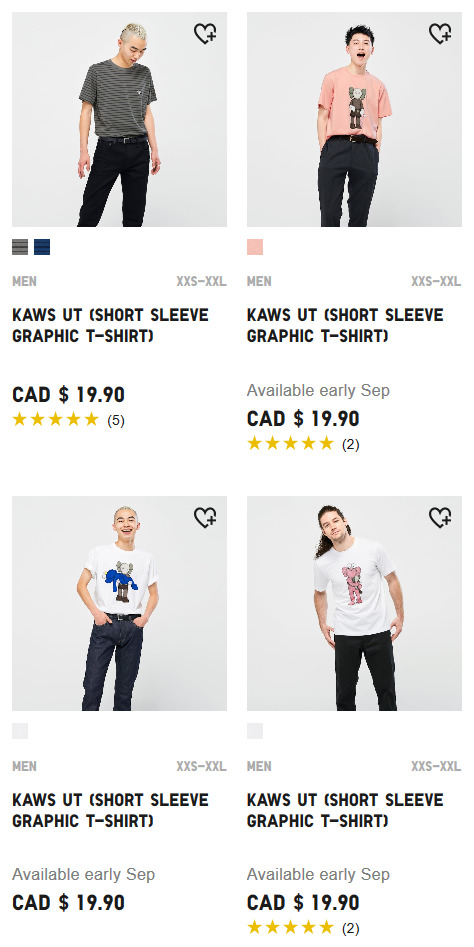Wishlist the white shirt with pink figure
Image resolution: width=474 pixels, height=947 pixels.
(x=440, y=518)
